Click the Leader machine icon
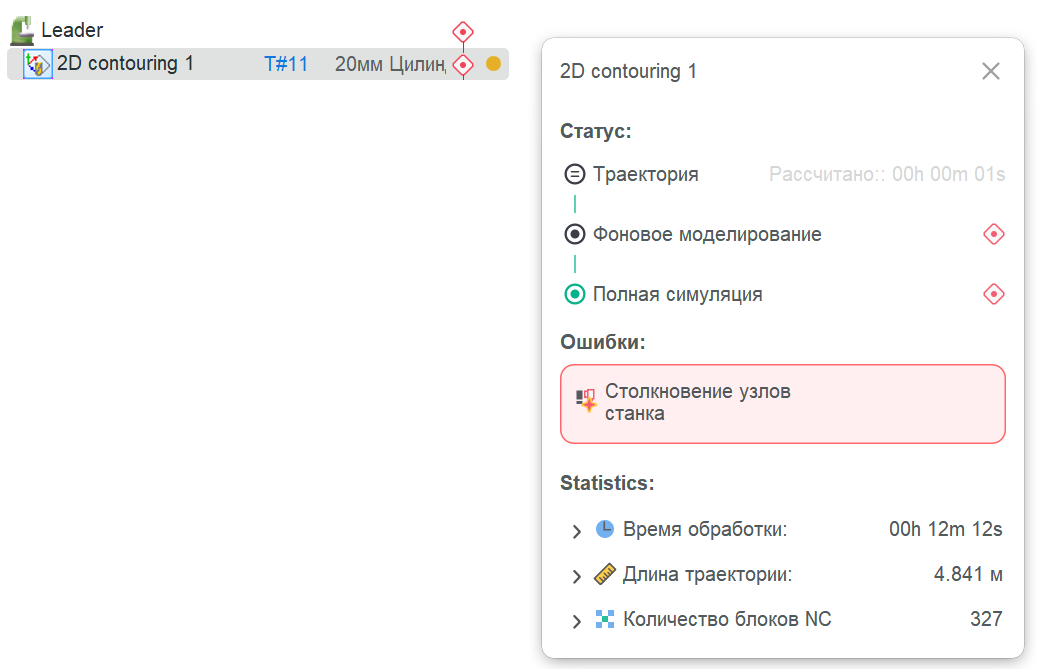This screenshot has width=1039, height=669. click(x=23, y=31)
